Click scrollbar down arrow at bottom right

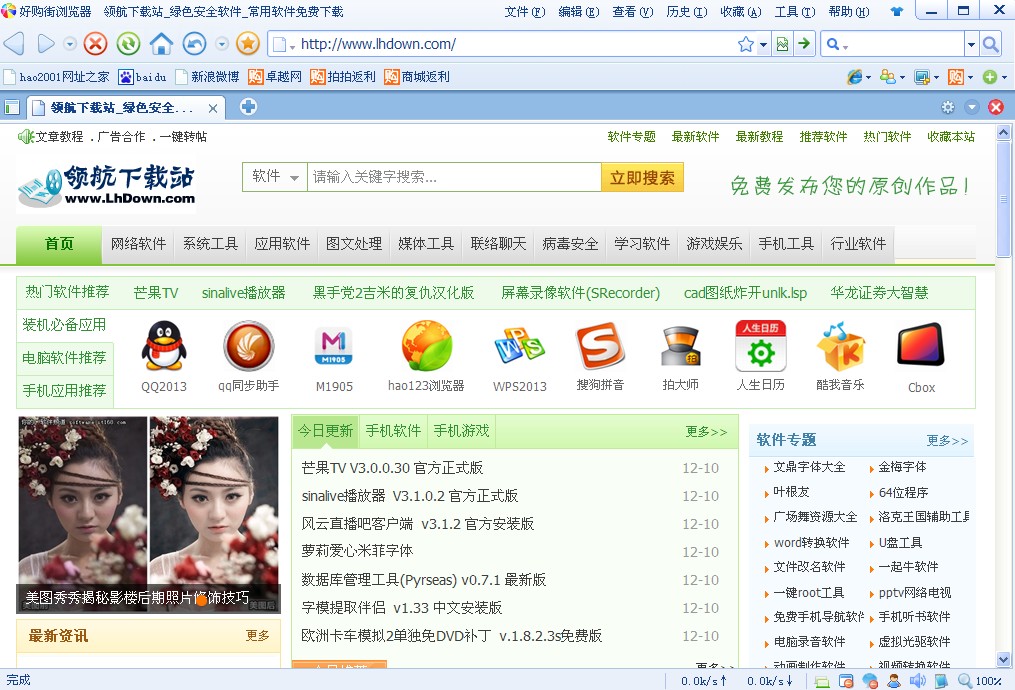(1003, 660)
